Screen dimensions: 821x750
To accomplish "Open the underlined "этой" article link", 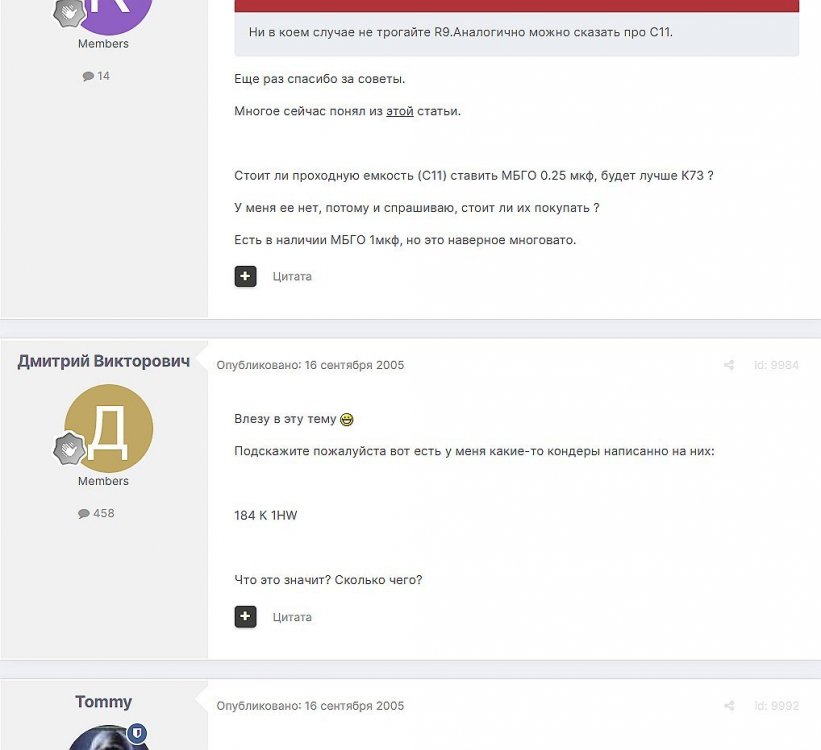I will (400, 111).
